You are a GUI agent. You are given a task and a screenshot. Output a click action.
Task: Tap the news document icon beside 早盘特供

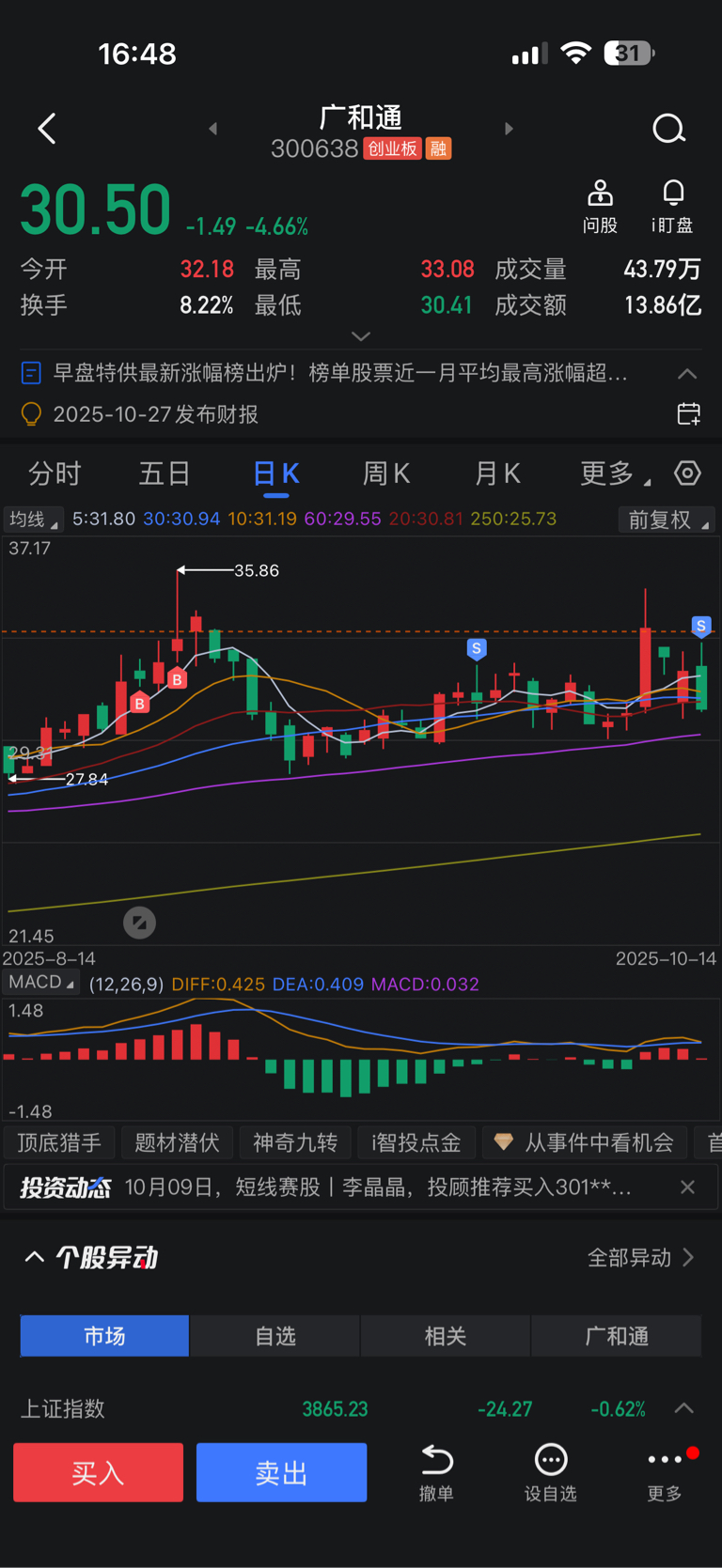(x=31, y=374)
